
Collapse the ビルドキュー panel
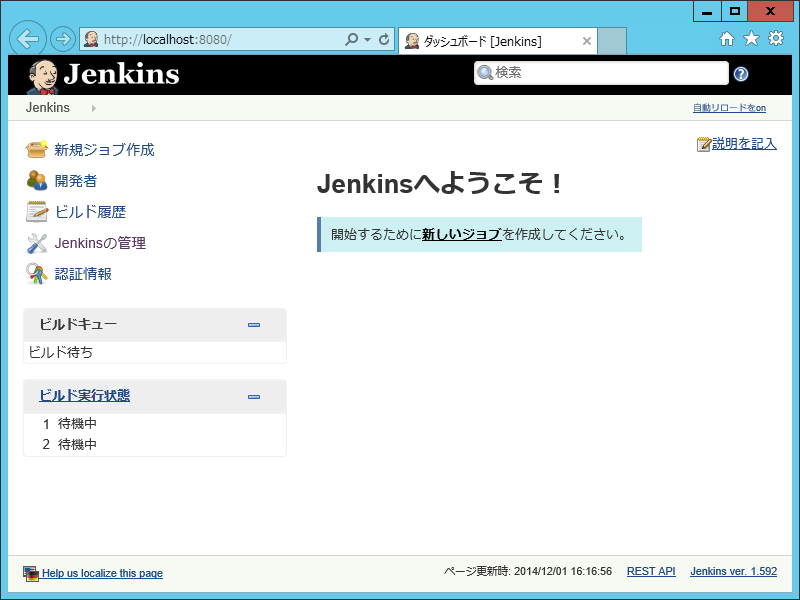254,325
